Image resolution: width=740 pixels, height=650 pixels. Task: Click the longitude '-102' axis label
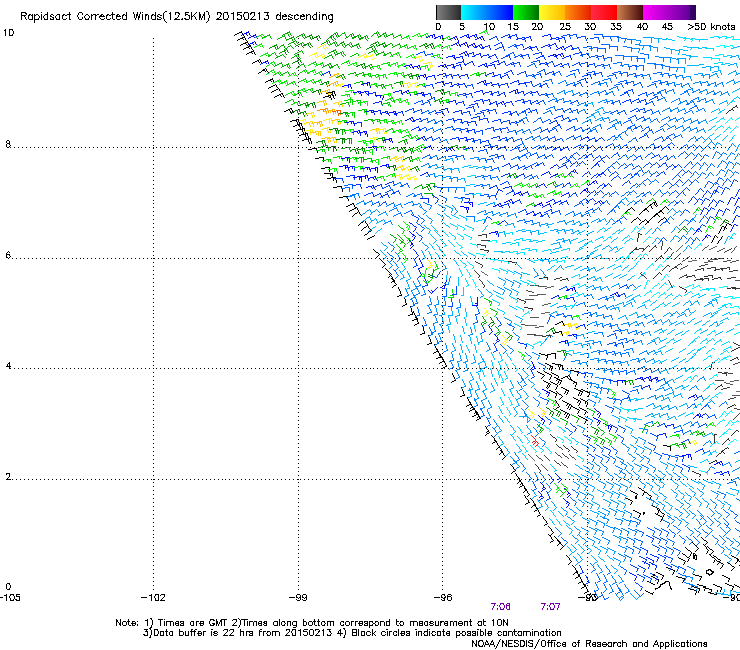(x=153, y=598)
